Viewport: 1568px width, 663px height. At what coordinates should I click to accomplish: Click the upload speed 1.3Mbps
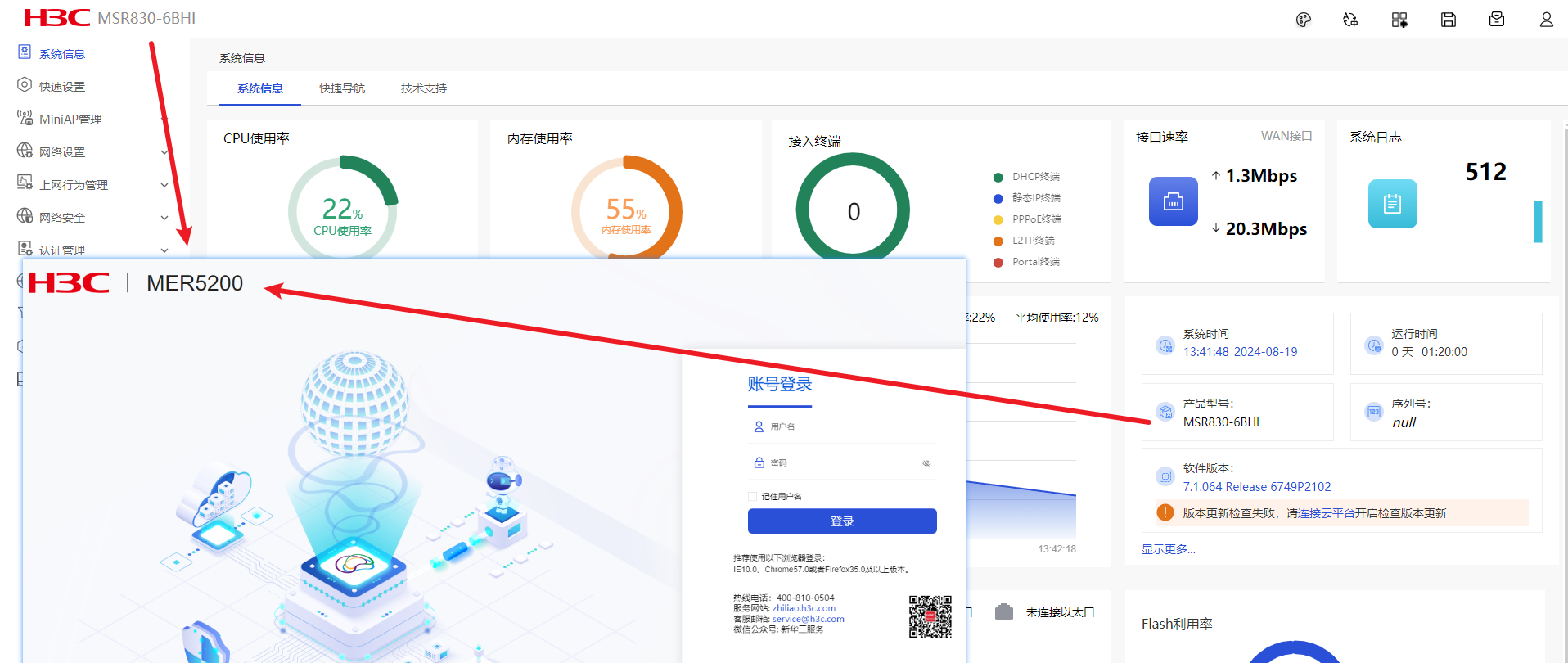point(1261,176)
